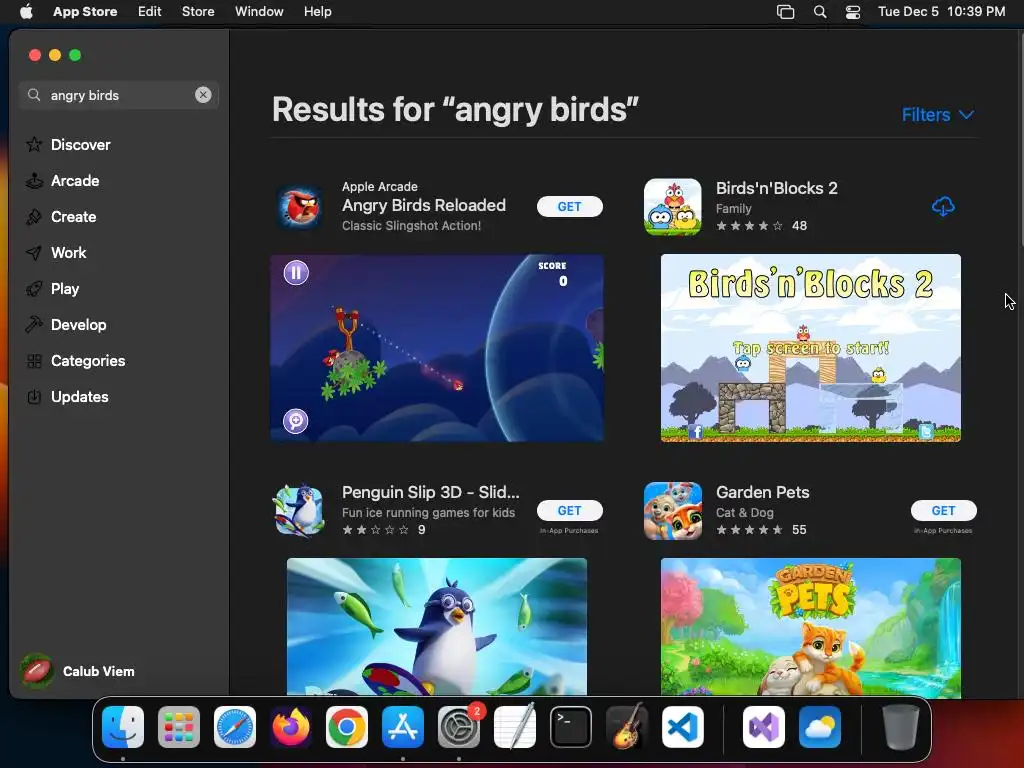This screenshot has width=1024, height=768.
Task: Get Garden Pets
Action: [944, 511]
